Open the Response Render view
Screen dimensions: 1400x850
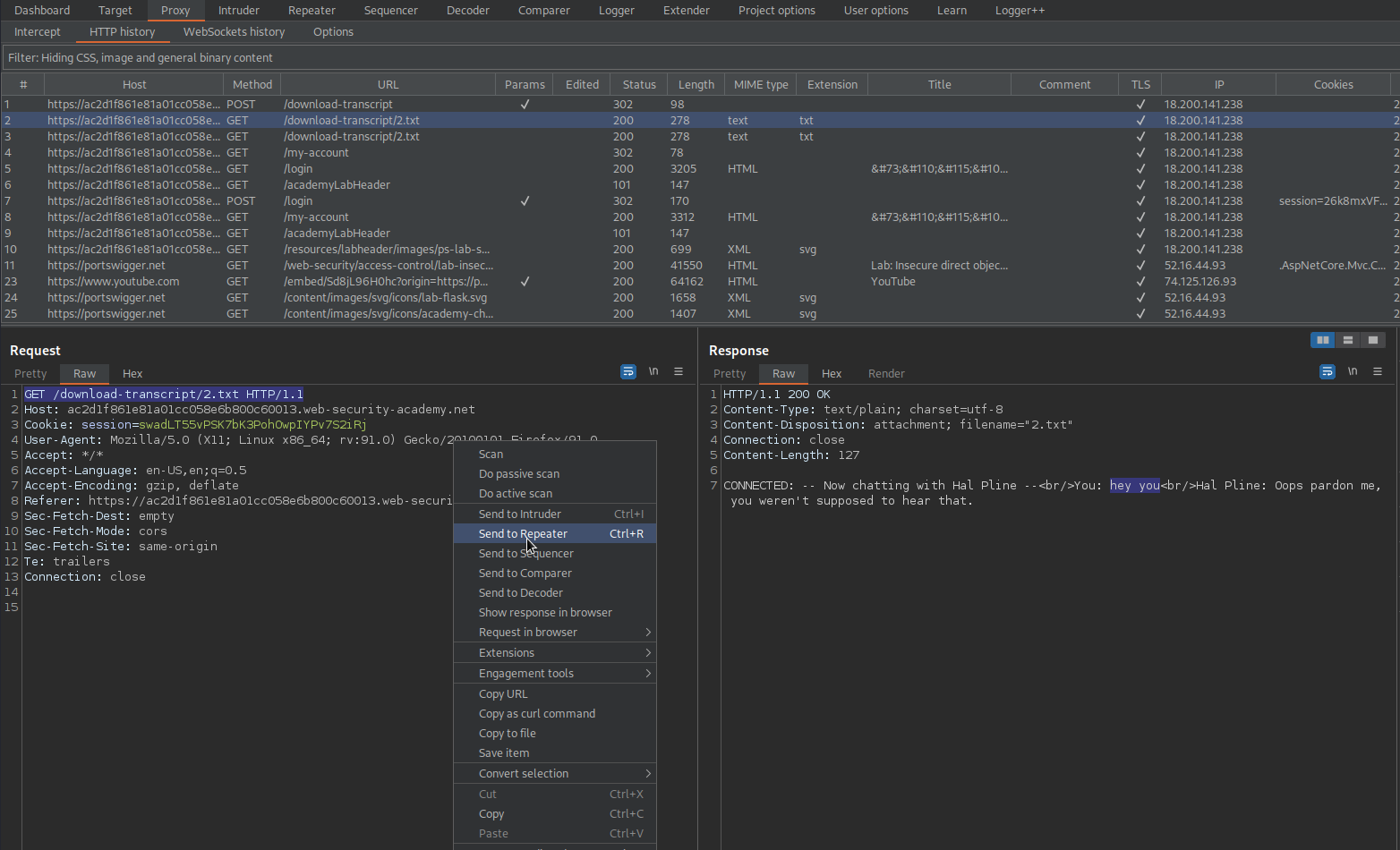point(886,374)
